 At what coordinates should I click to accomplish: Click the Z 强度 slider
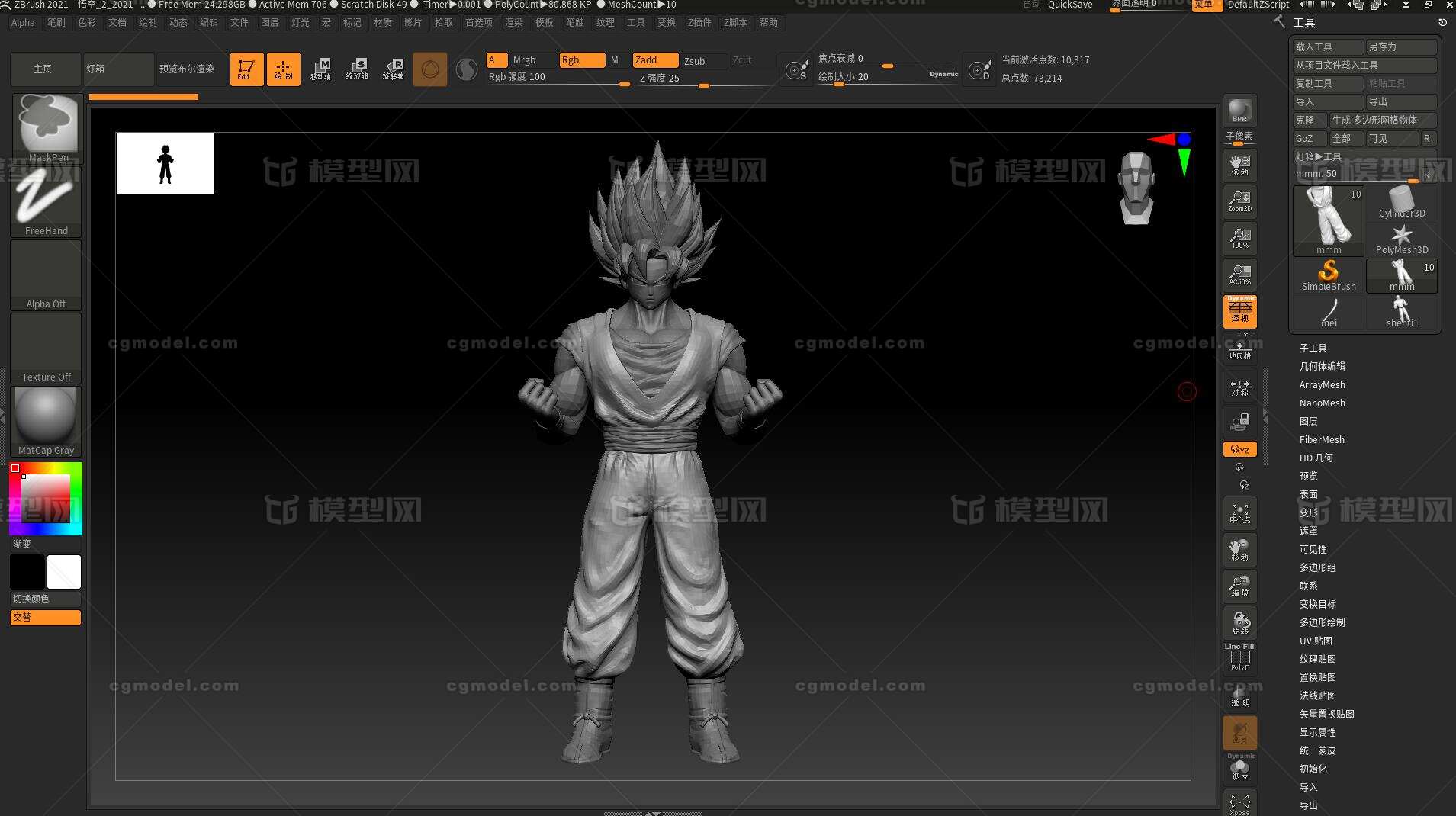[x=703, y=79]
